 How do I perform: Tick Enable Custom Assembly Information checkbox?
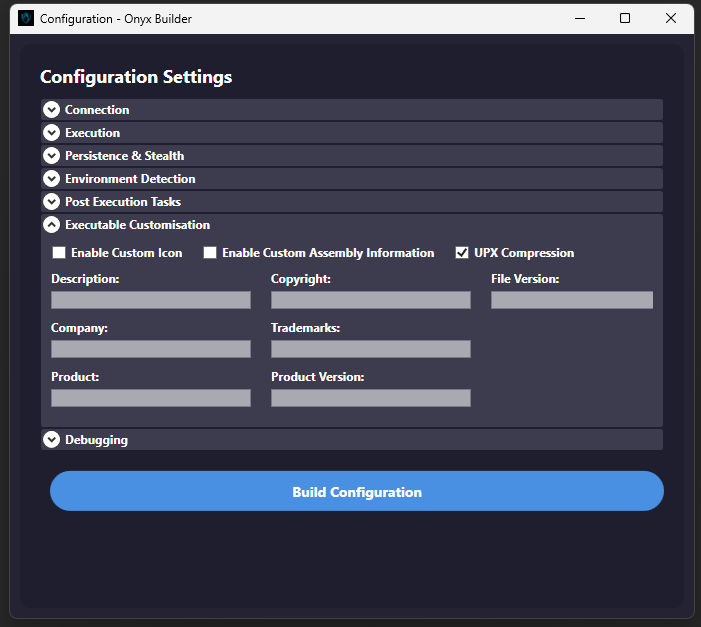point(210,253)
